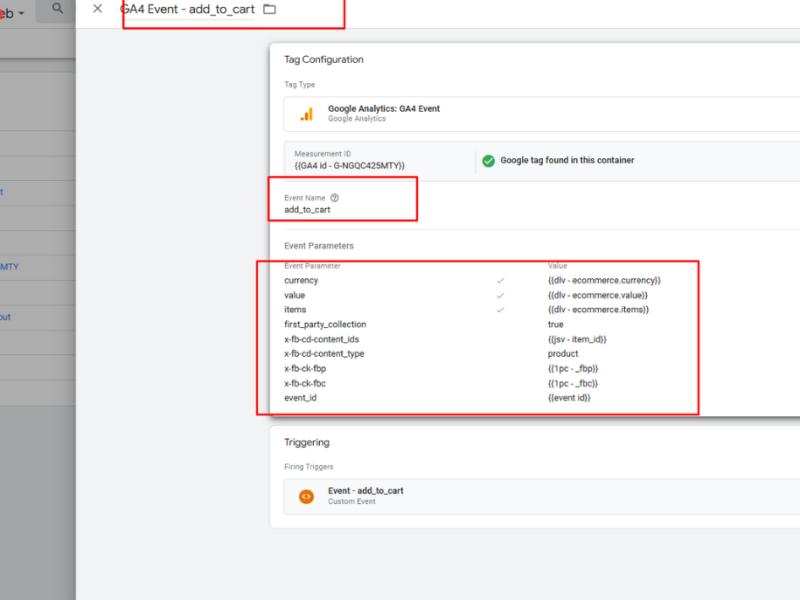
Task: Click the first_party_collection parameter
Action: click(x=325, y=324)
